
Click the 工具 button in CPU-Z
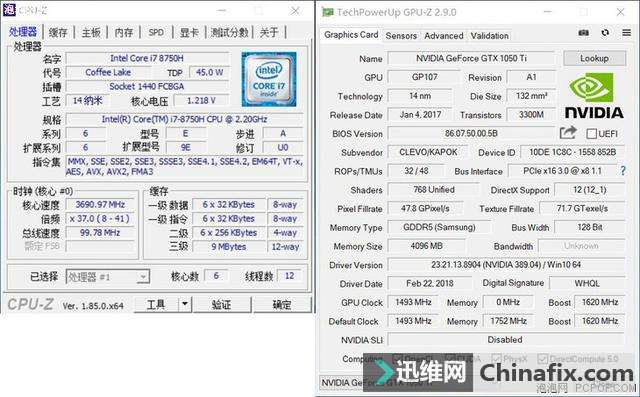click(x=156, y=304)
